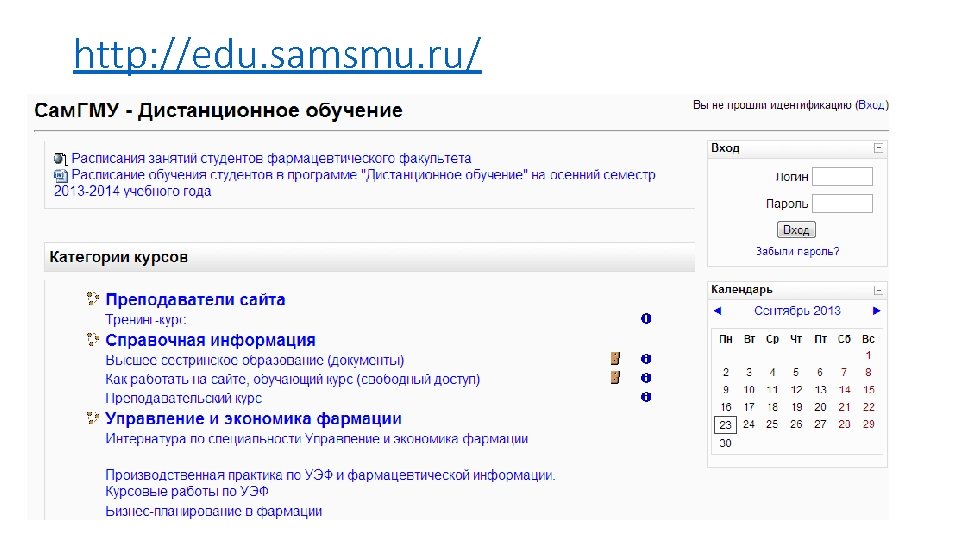The height and width of the screenshot is (540, 960).
Task: Open Справочная информация category
Action: pos(210,340)
